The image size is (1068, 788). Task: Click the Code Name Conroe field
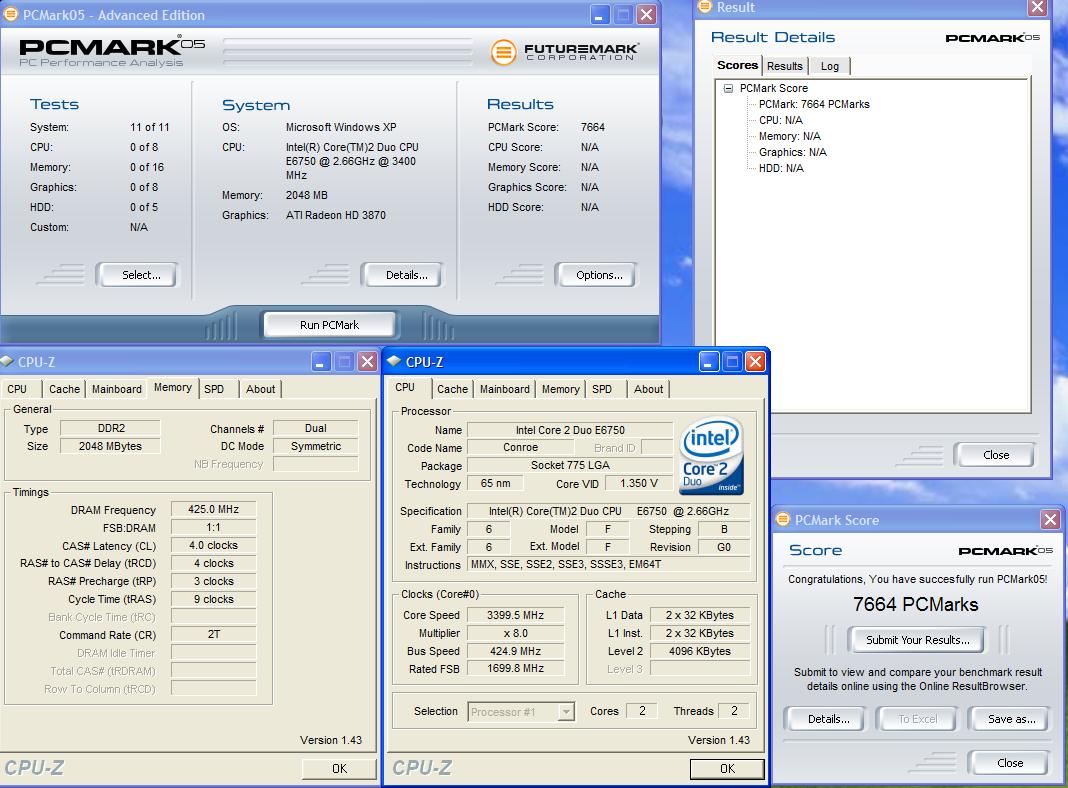click(520, 447)
